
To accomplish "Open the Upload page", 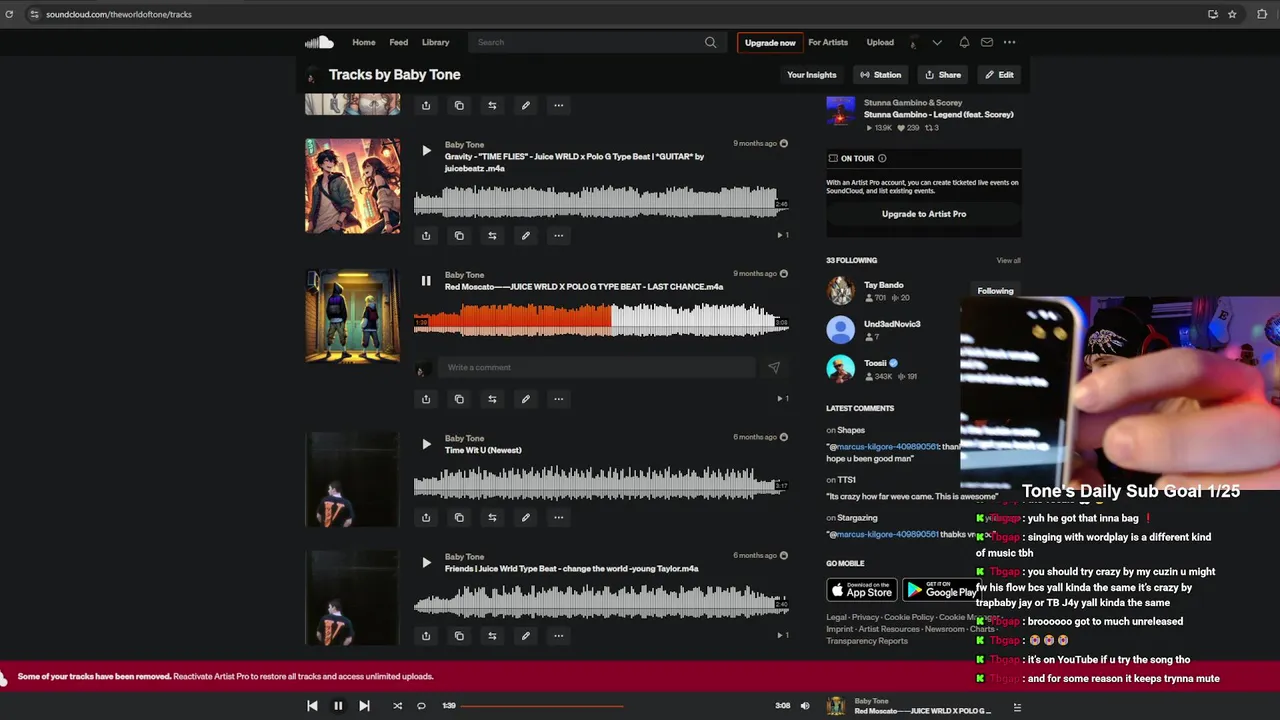I will pyautogui.click(x=880, y=42).
